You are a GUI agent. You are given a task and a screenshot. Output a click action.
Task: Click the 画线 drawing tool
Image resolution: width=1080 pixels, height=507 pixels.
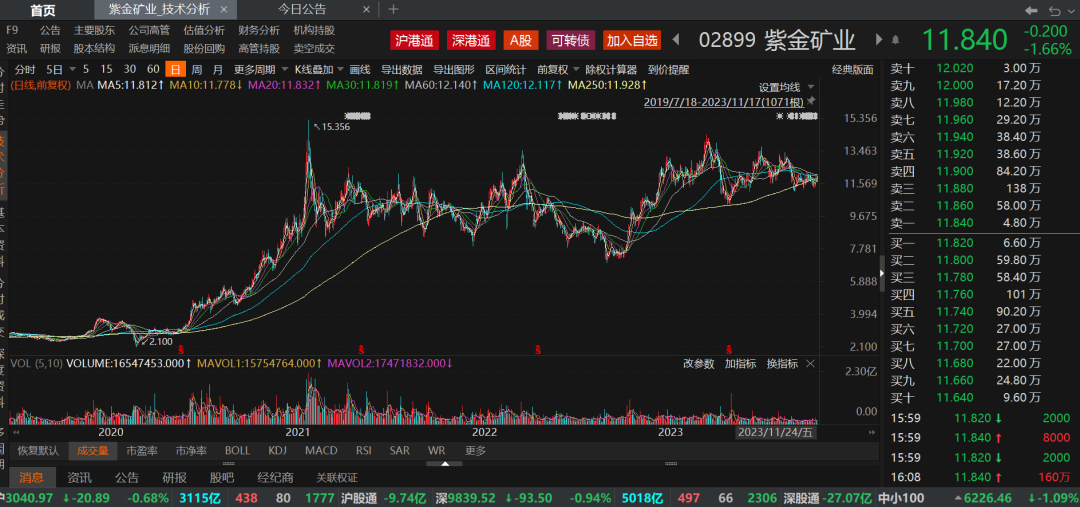click(x=360, y=70)
